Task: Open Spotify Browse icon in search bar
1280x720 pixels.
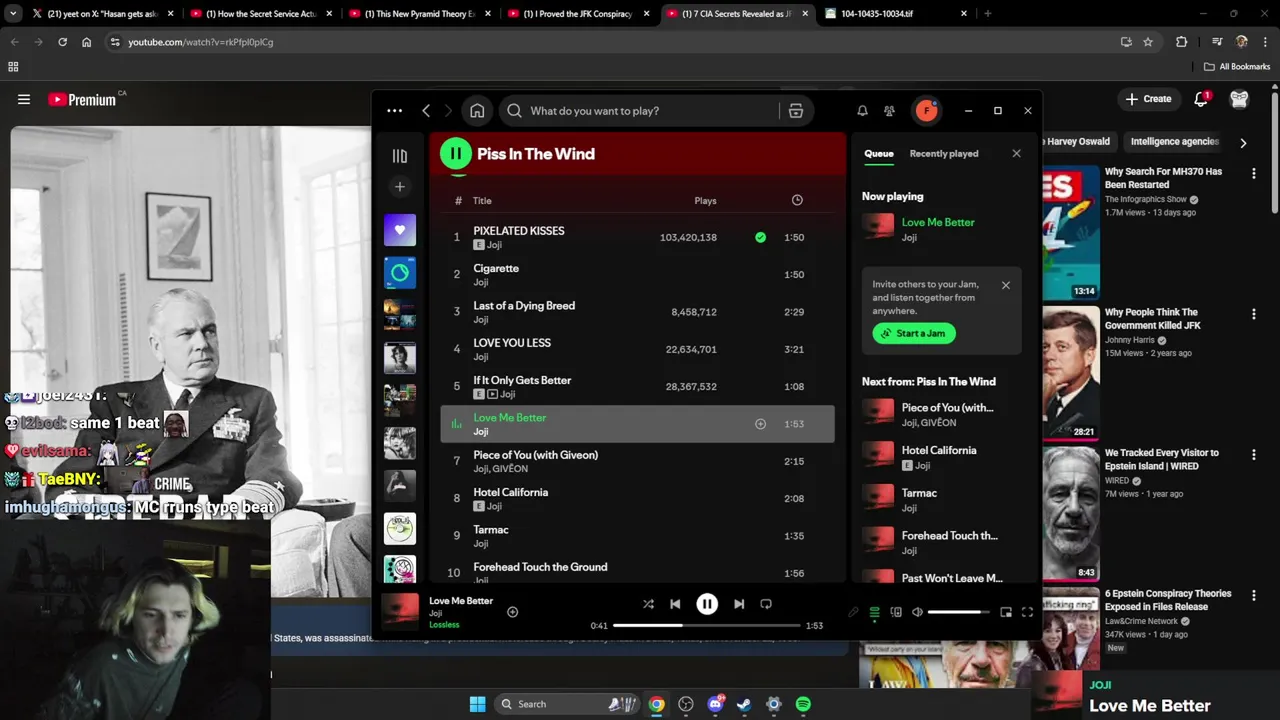Action: tap(796, 111)
